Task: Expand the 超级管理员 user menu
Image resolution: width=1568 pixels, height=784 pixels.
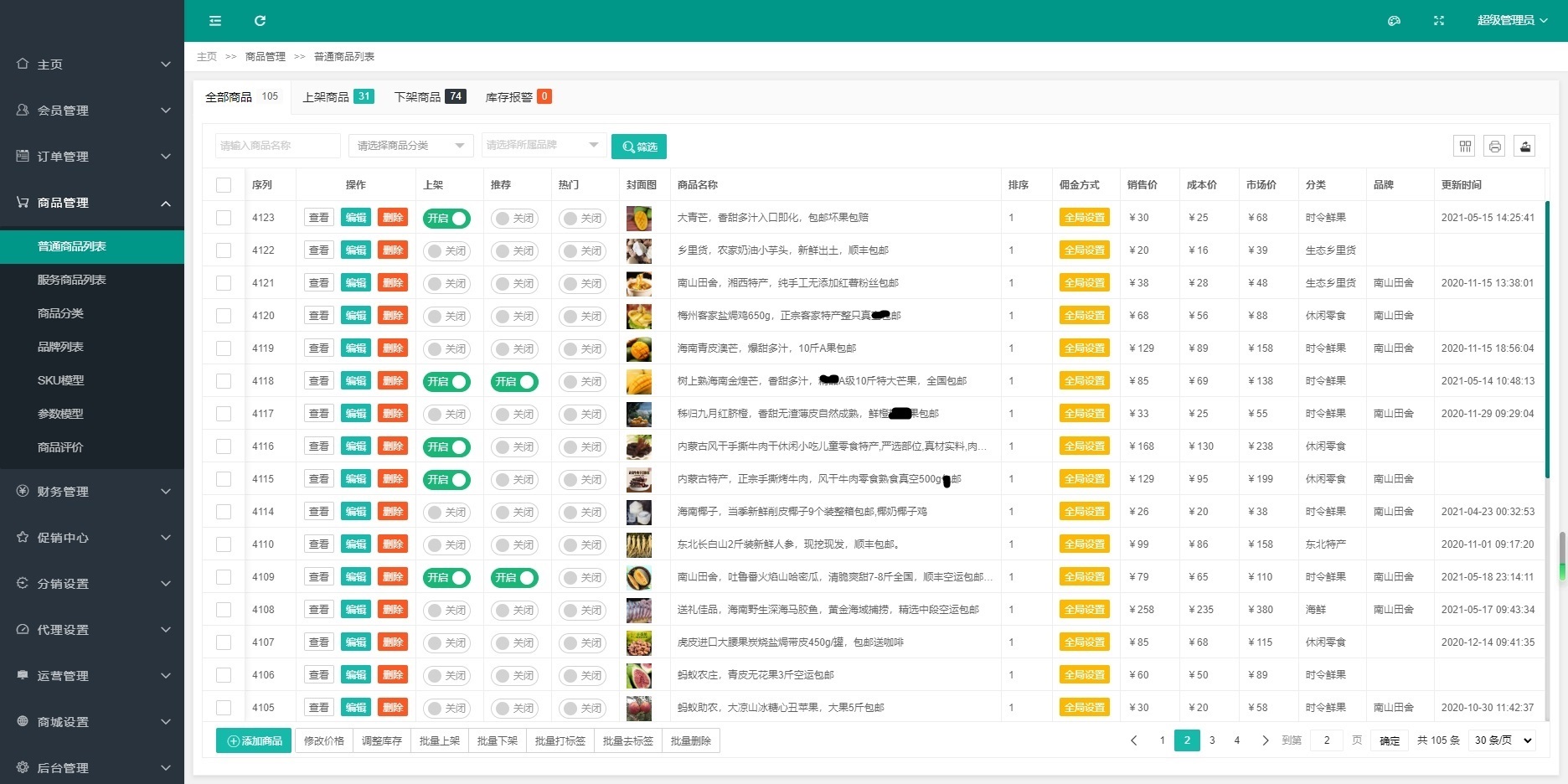Action: pos(1512,21)
